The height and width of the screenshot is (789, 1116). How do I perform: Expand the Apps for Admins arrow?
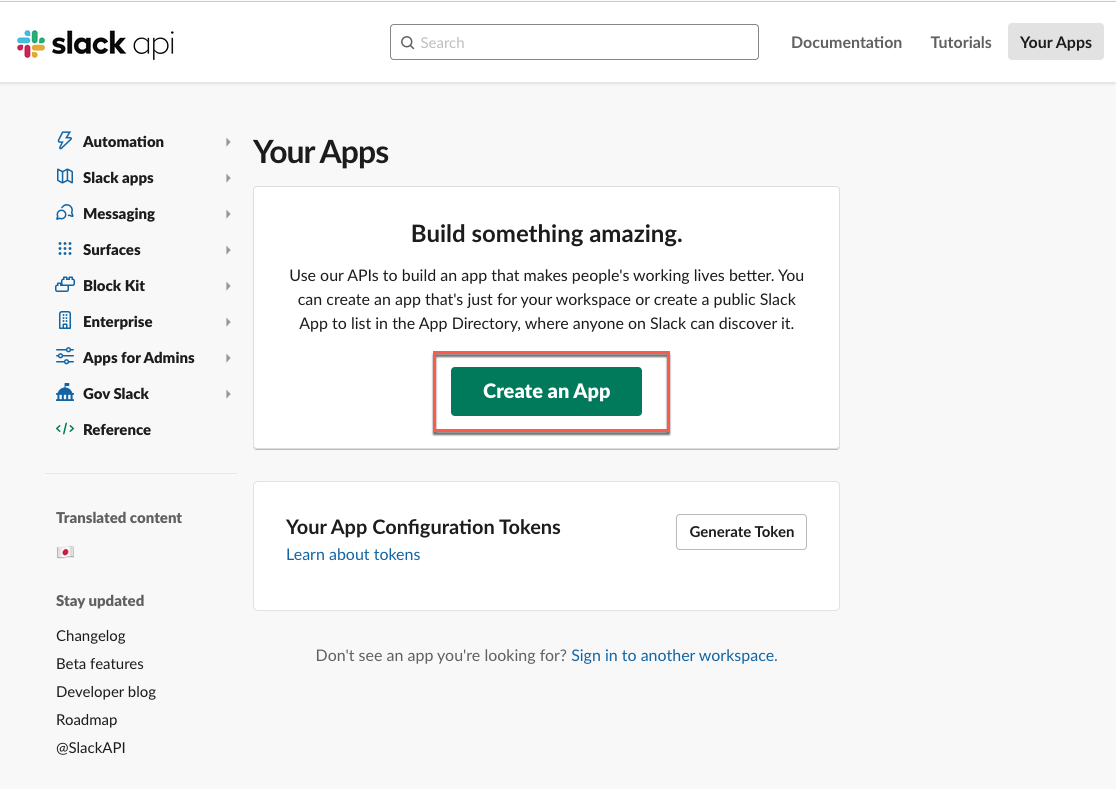228,358
